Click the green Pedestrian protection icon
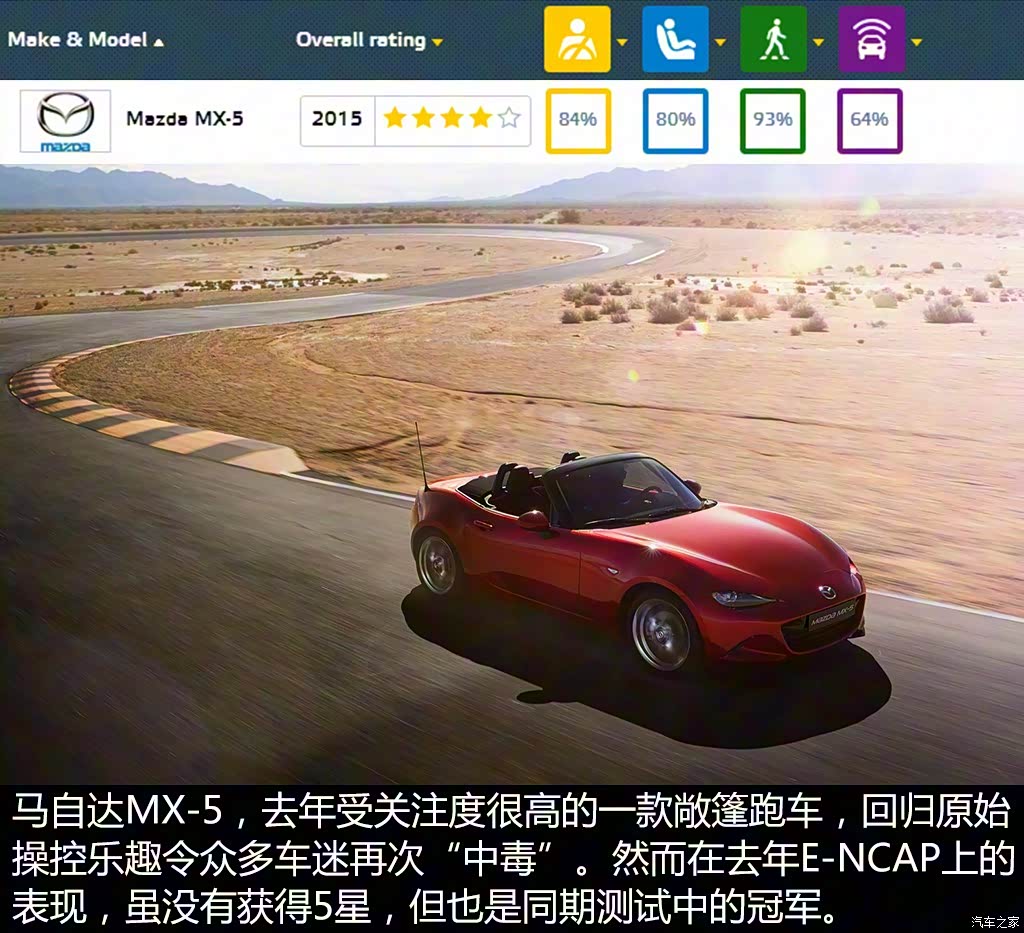The height and width of the screenshot is (933, 1024). [x=772, y=40]
